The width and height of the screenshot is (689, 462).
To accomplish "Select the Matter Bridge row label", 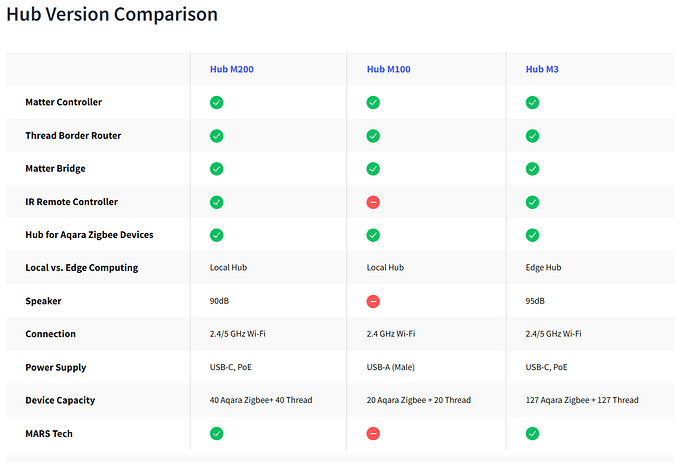I will tap(55, 168).
